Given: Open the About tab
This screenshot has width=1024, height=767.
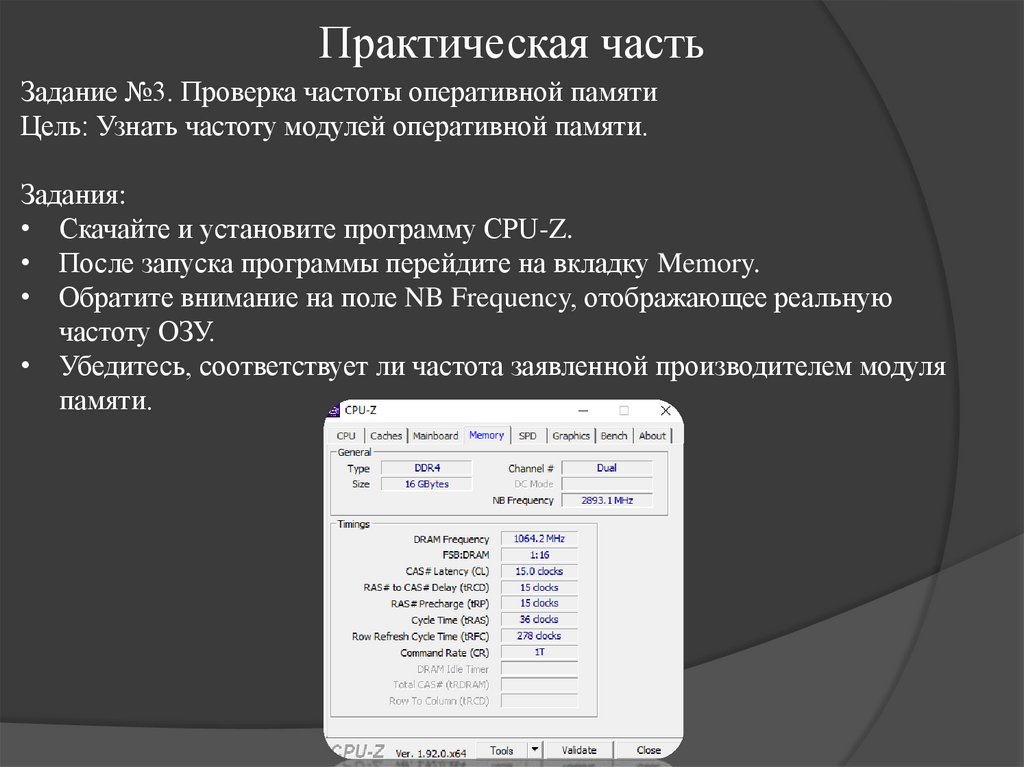Looking at the screenshot, I should point(652,435).
